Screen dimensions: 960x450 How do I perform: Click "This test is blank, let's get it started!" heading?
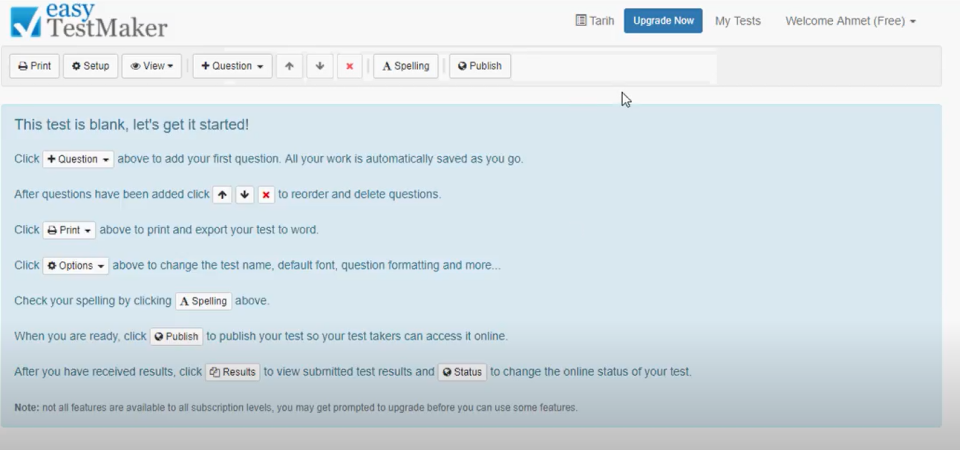(x=132, y=125)
